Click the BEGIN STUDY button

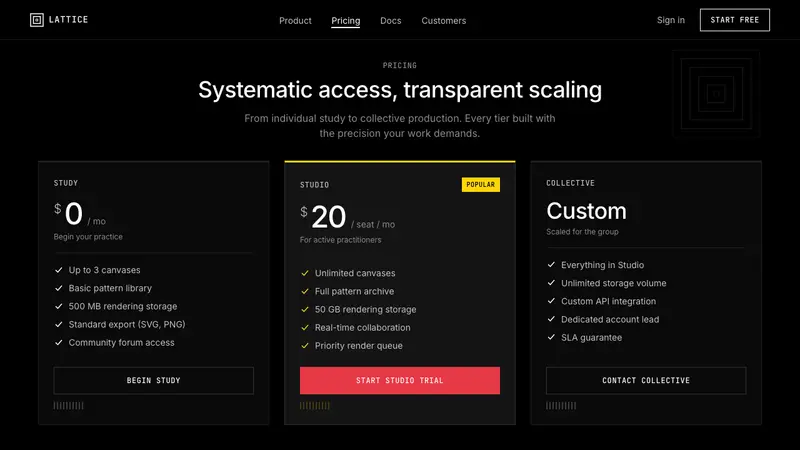coord(154,380)
